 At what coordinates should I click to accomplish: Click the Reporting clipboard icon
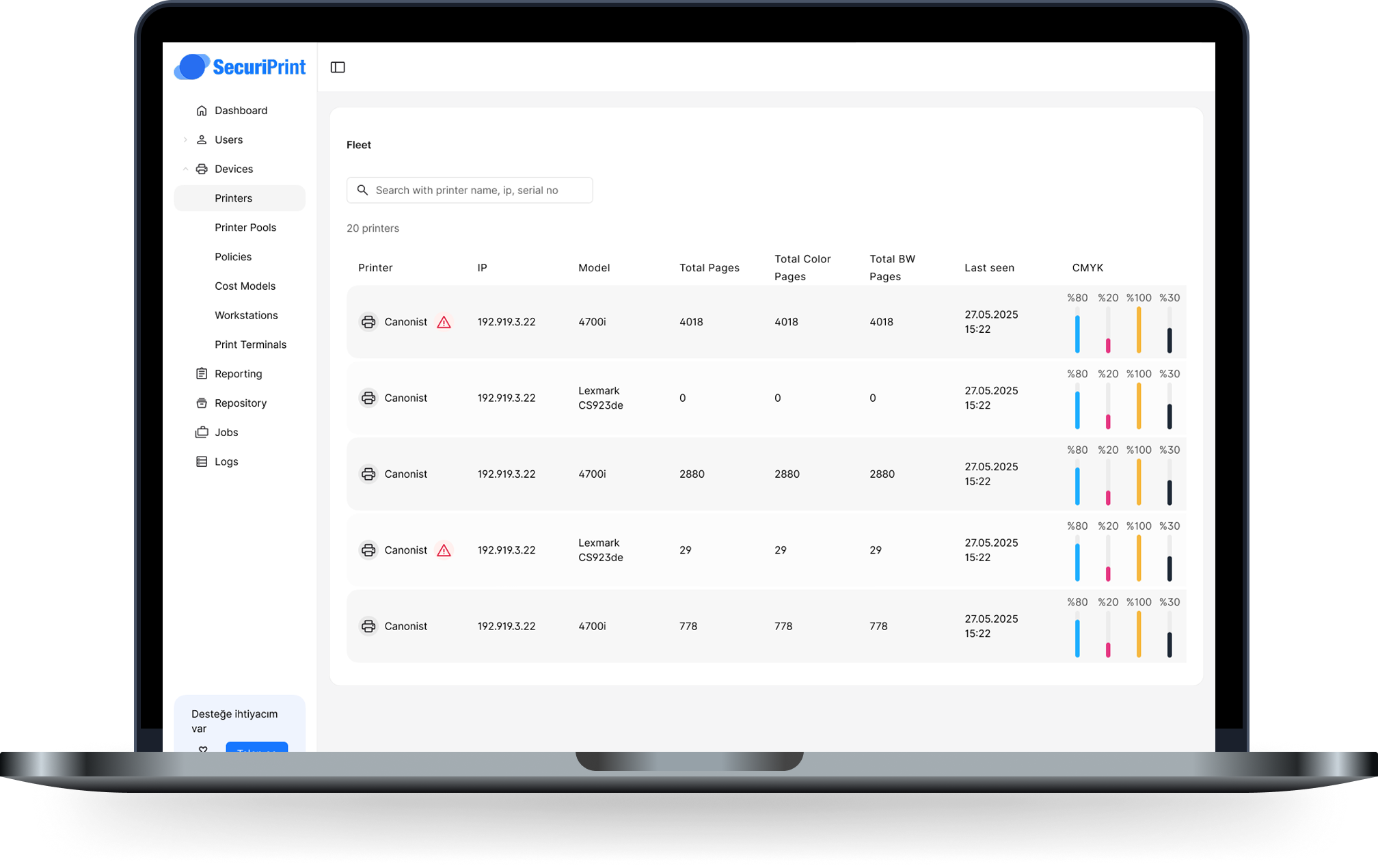click(x=202, y=374)
